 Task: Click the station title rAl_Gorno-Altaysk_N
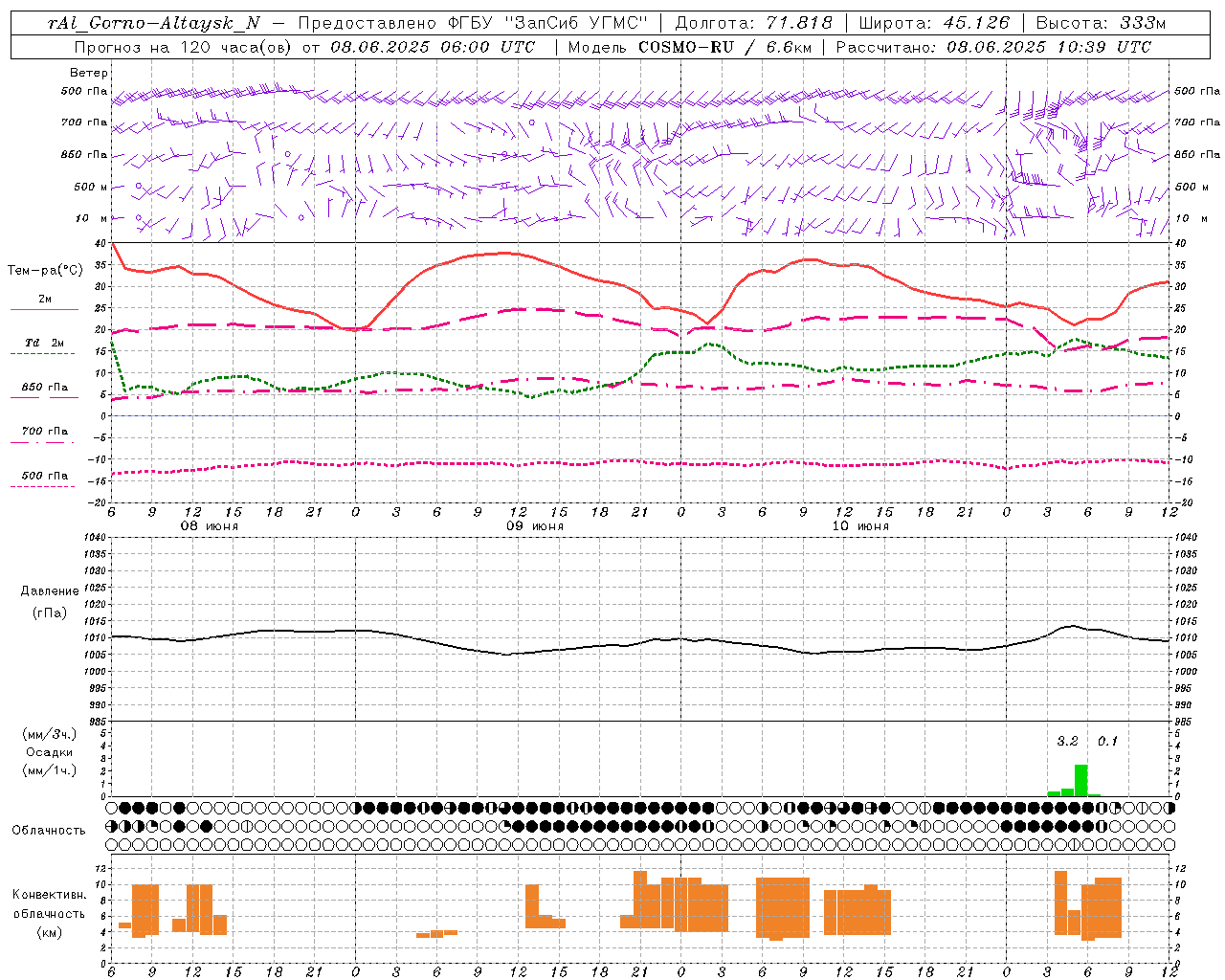click(154, 23)
